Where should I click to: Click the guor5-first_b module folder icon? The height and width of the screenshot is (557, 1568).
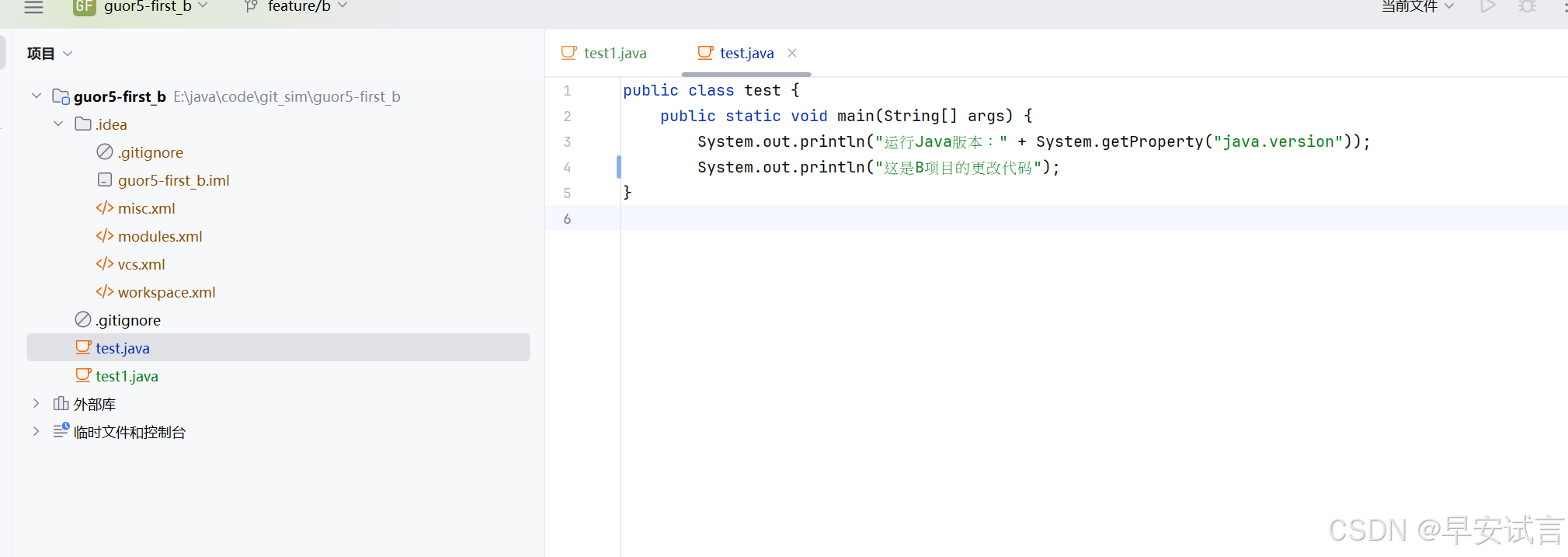click(61, 96)
